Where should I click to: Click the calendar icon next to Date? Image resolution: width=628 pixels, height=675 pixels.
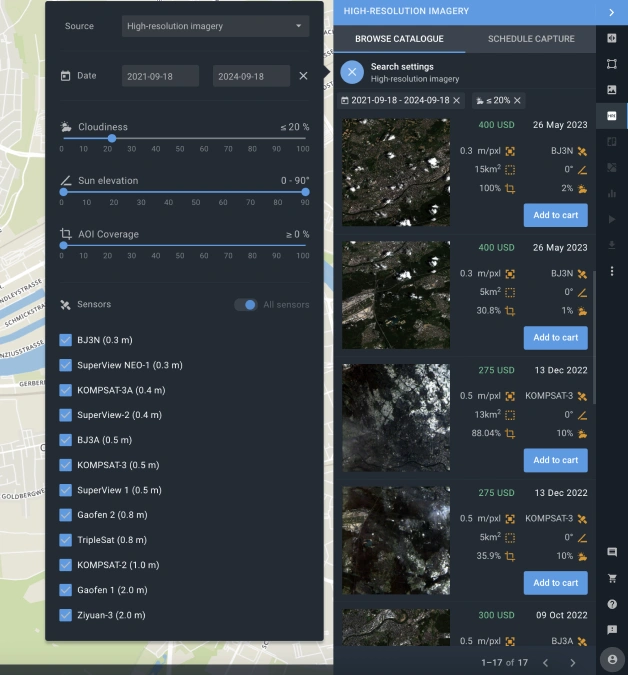coord(65,76)
